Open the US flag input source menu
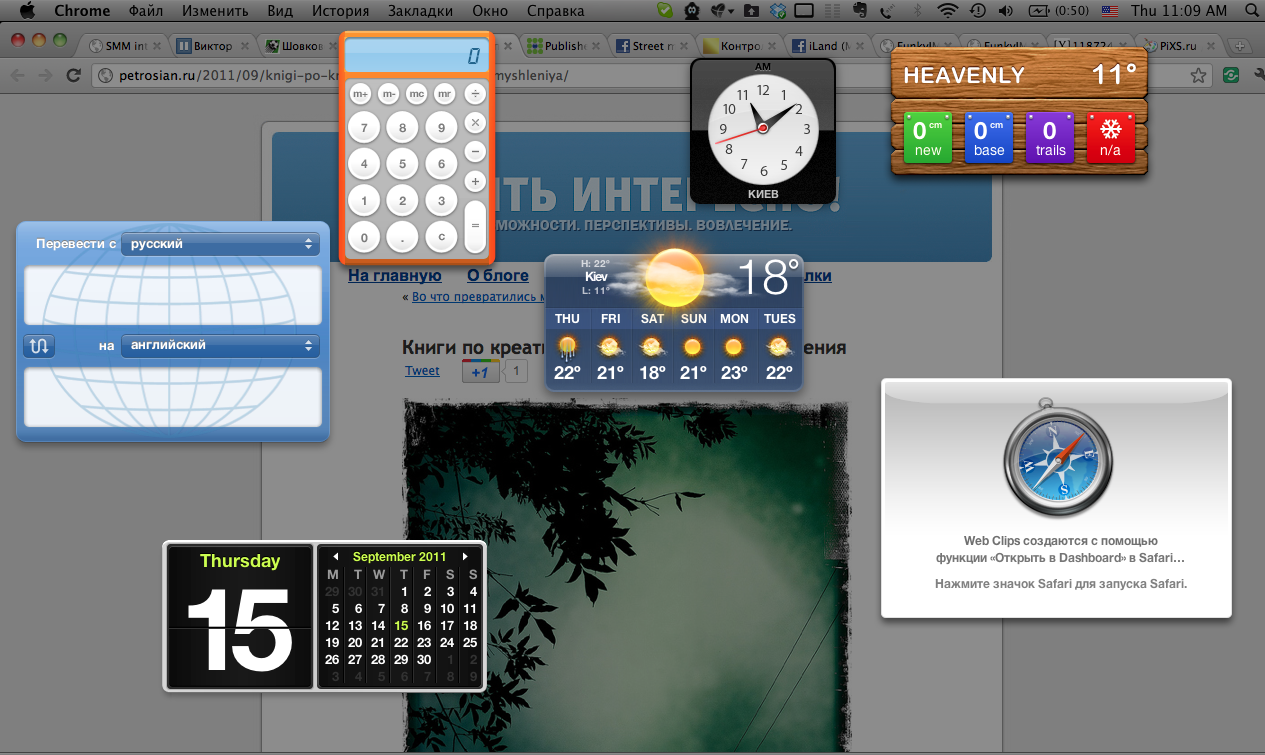This screenshot has height=755, width=1265. click(x=1109, y=11)
